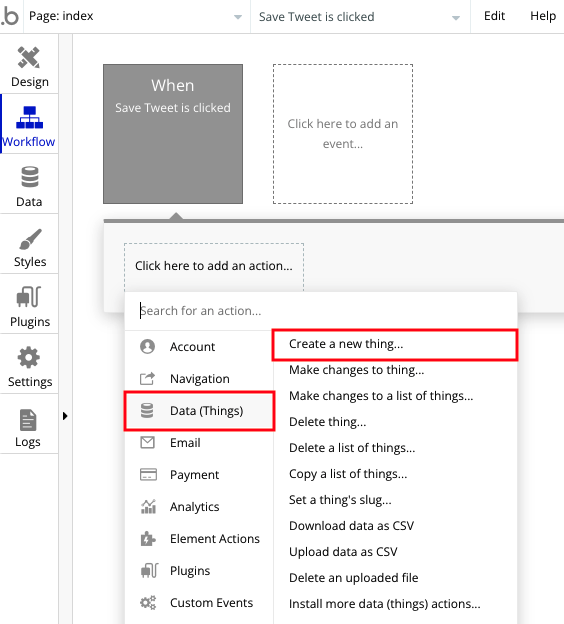Select the When Save Tweet is clicked event

[173, 134]
